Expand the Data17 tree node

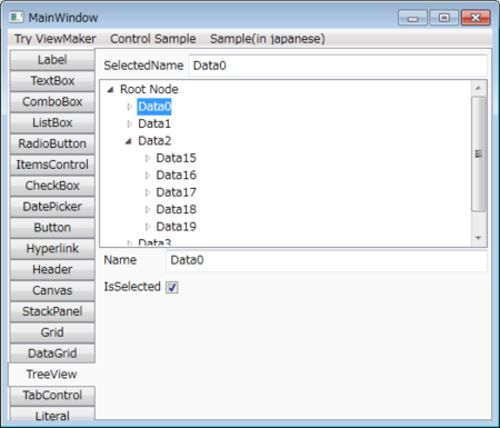(x=148, y=193)
